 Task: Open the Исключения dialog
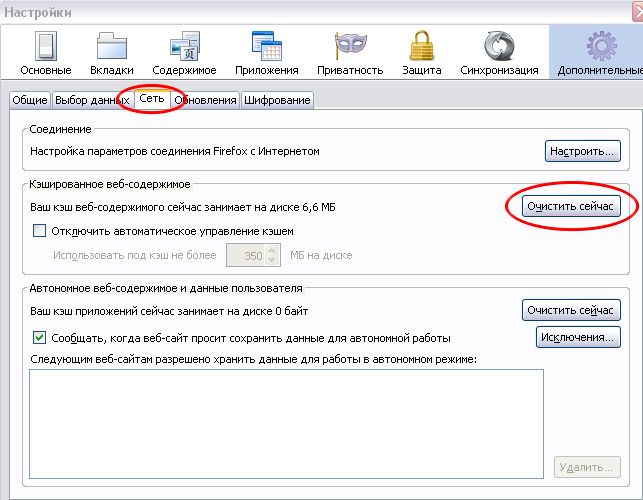tap(578, 337)
